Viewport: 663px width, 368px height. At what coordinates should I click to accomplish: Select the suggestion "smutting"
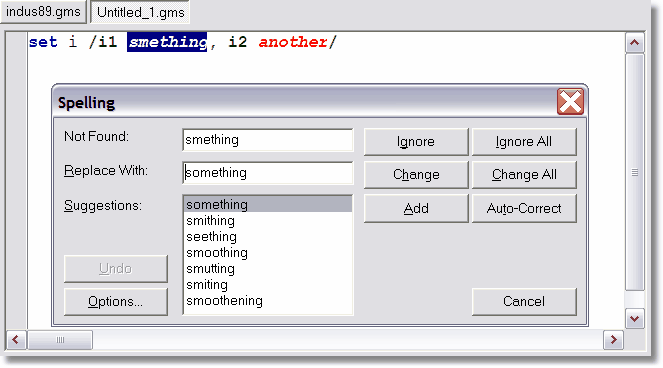click(268, 269)
